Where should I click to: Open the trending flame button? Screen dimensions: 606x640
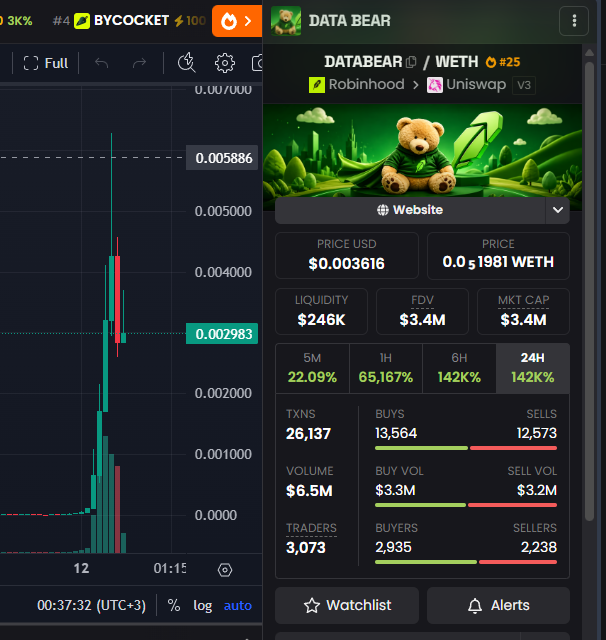tap(237, 21)
